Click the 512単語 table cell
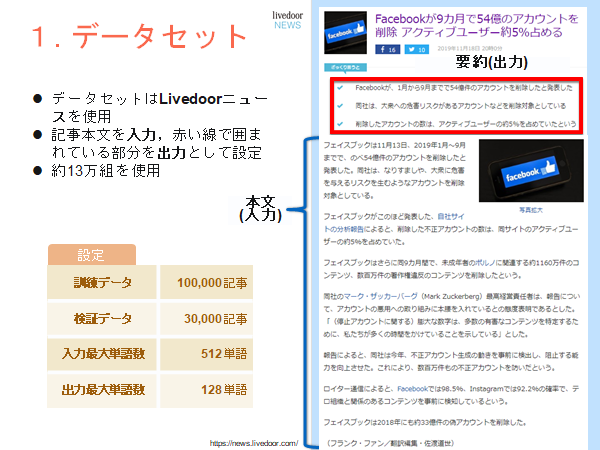 pyautogui.click(x=207, y=354)
